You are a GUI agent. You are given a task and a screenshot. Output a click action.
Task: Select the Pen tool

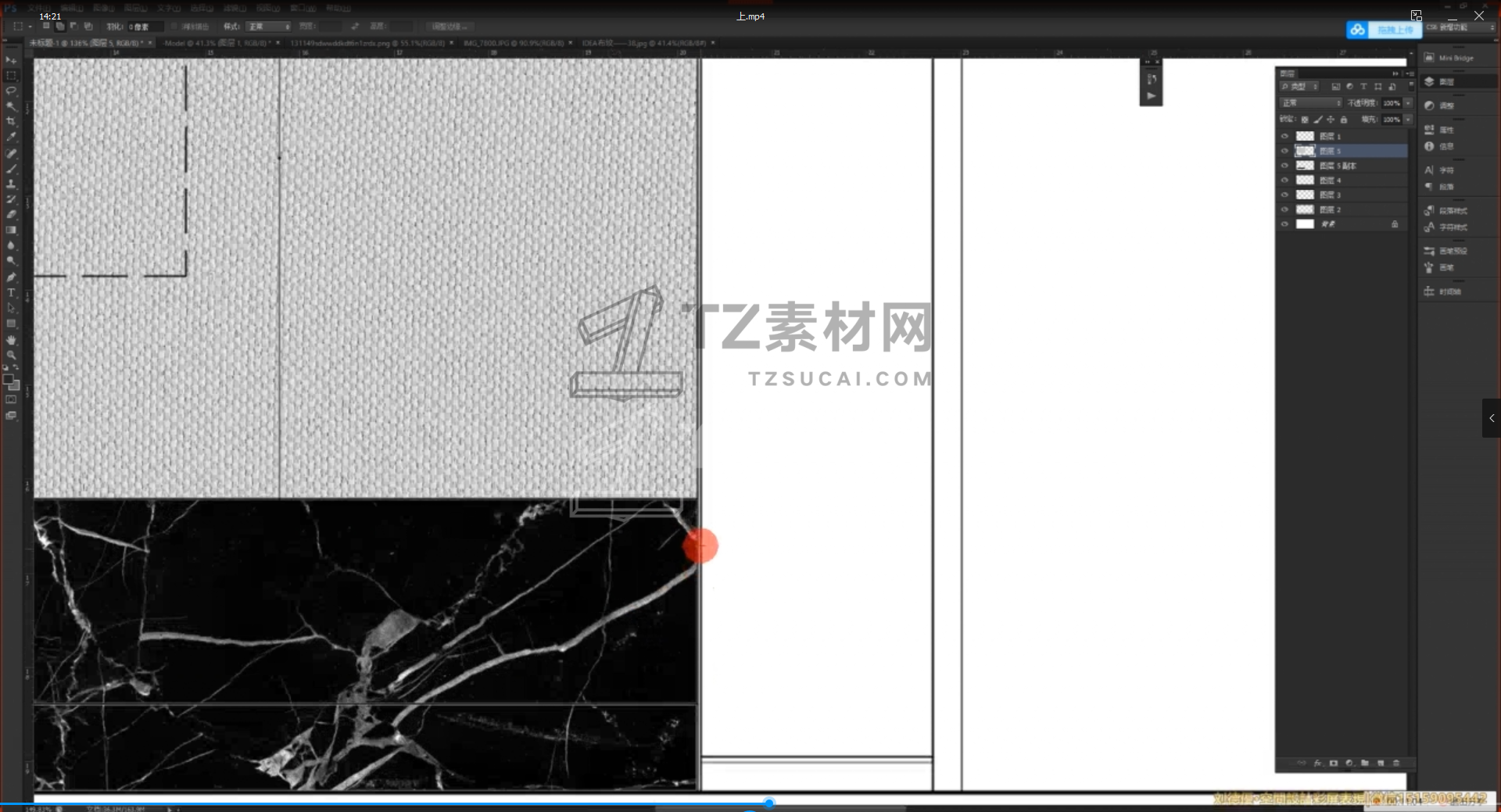11,277
